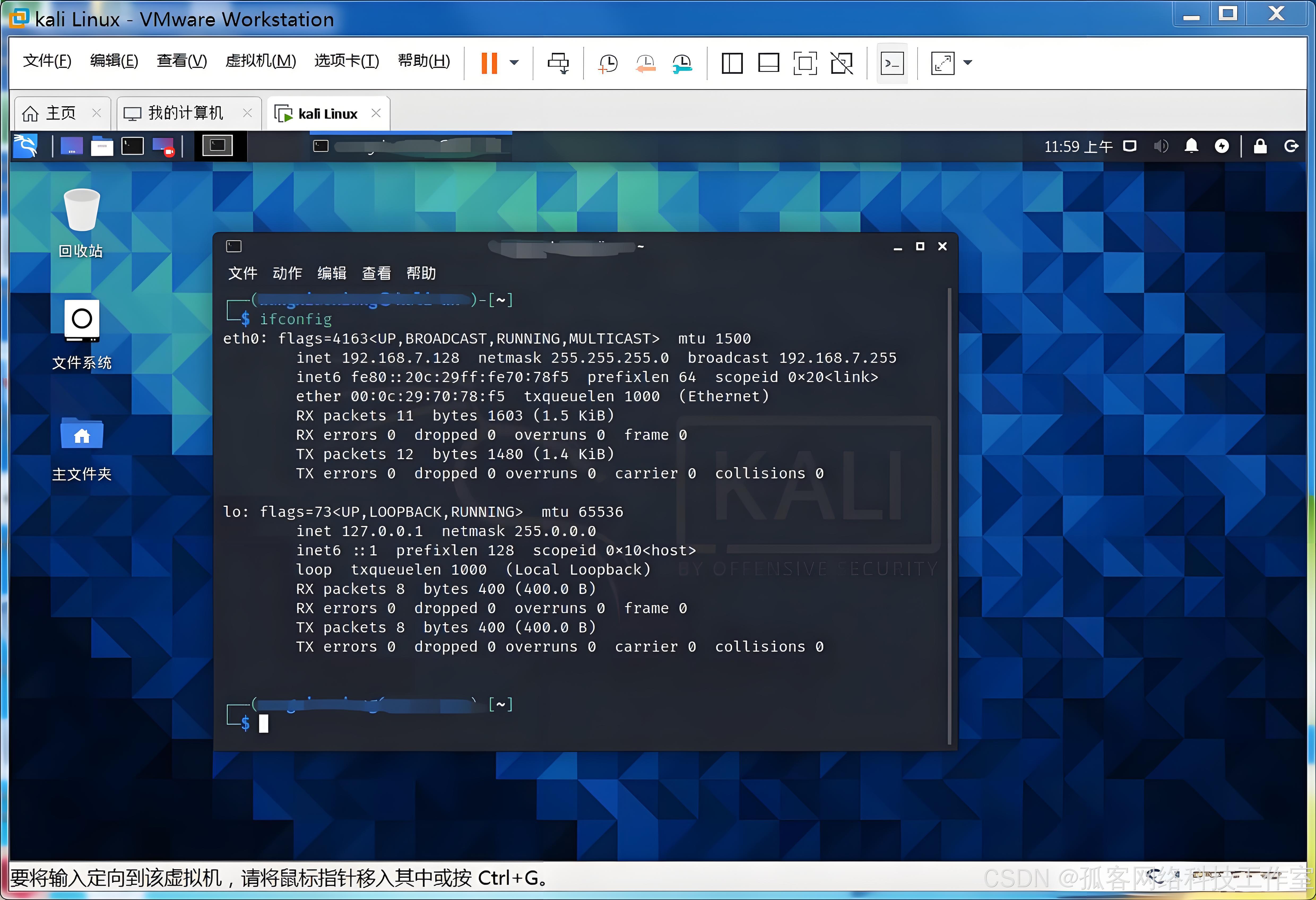The height and width of the screenshot is (900, 1316).
Task: Click the terminal vertical scrollbar
Action: click(x=950, y=517)
